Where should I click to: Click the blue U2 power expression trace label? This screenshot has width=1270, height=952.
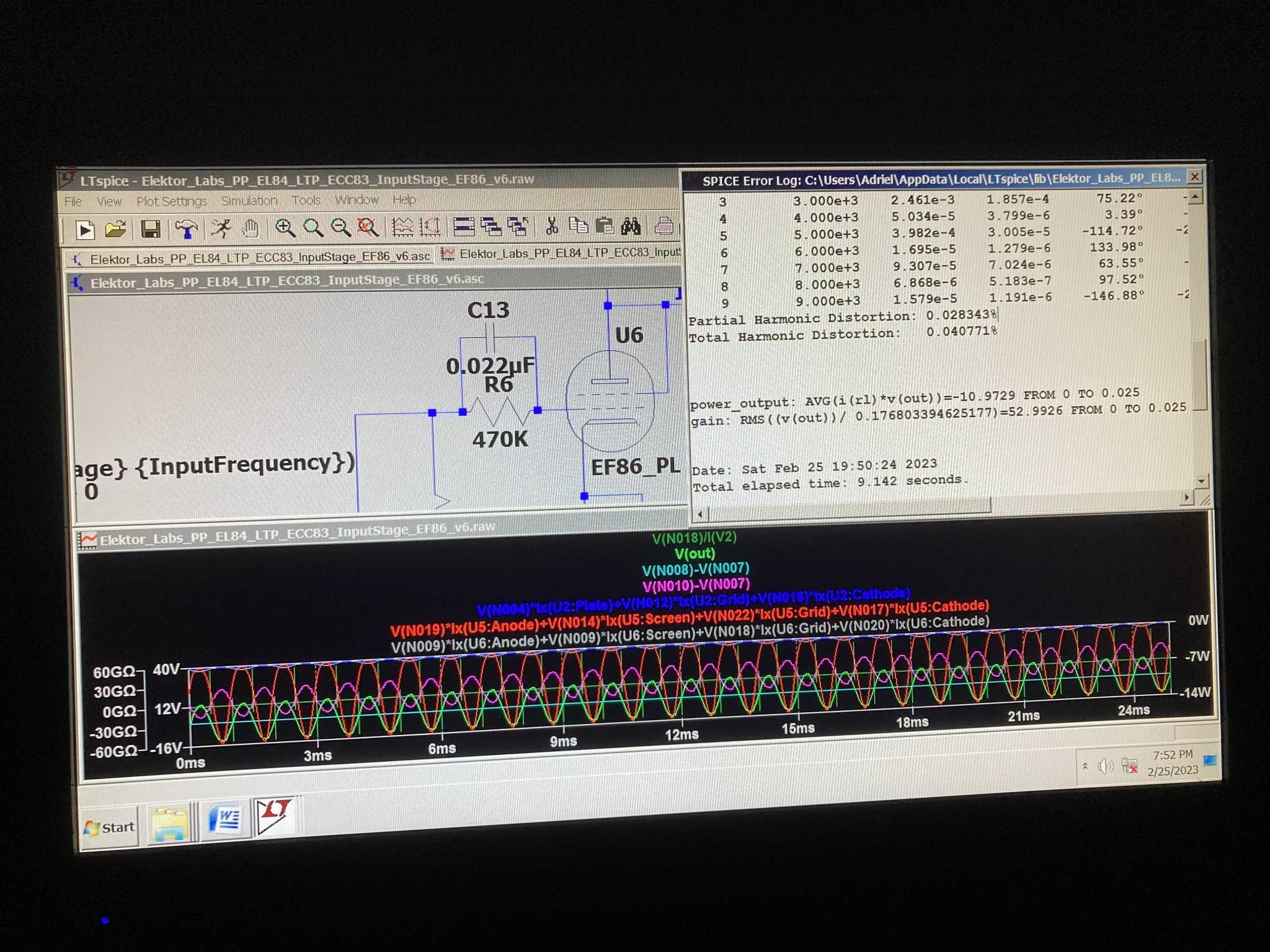(x=693, y=601)
